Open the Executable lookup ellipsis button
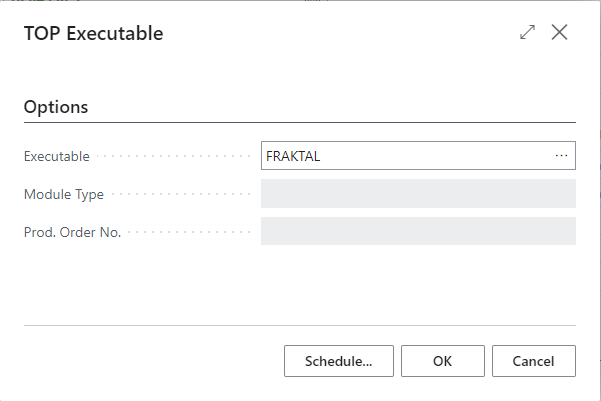The height and width of the screenshot is (401, 601). pos(561,155)
